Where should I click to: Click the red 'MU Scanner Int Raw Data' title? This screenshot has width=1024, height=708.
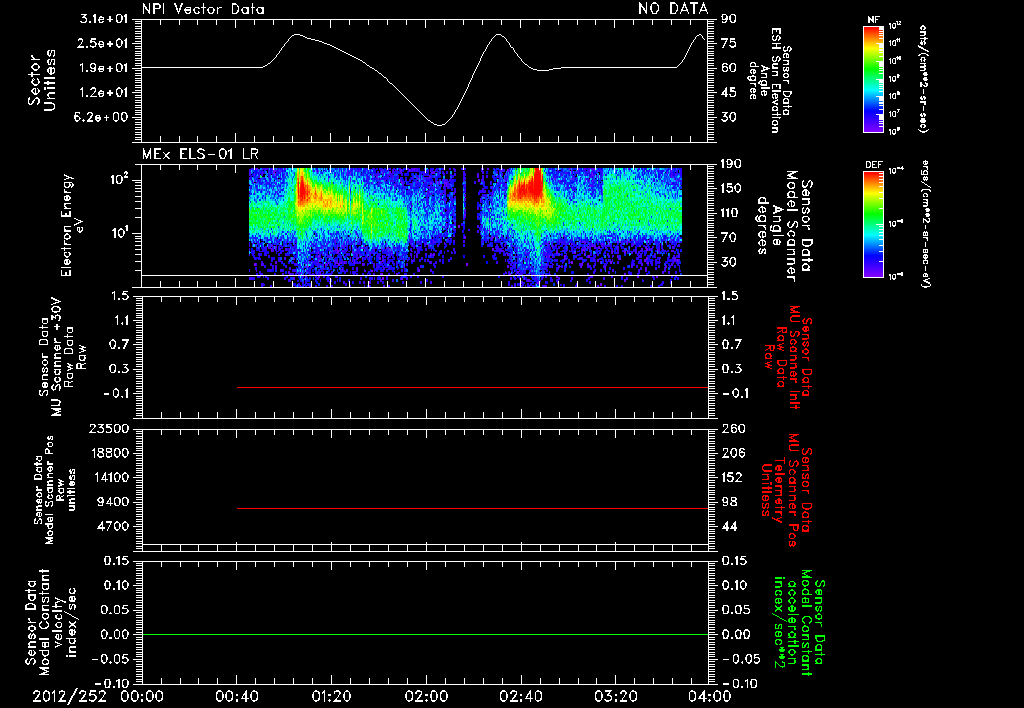(x=789, y=356)
